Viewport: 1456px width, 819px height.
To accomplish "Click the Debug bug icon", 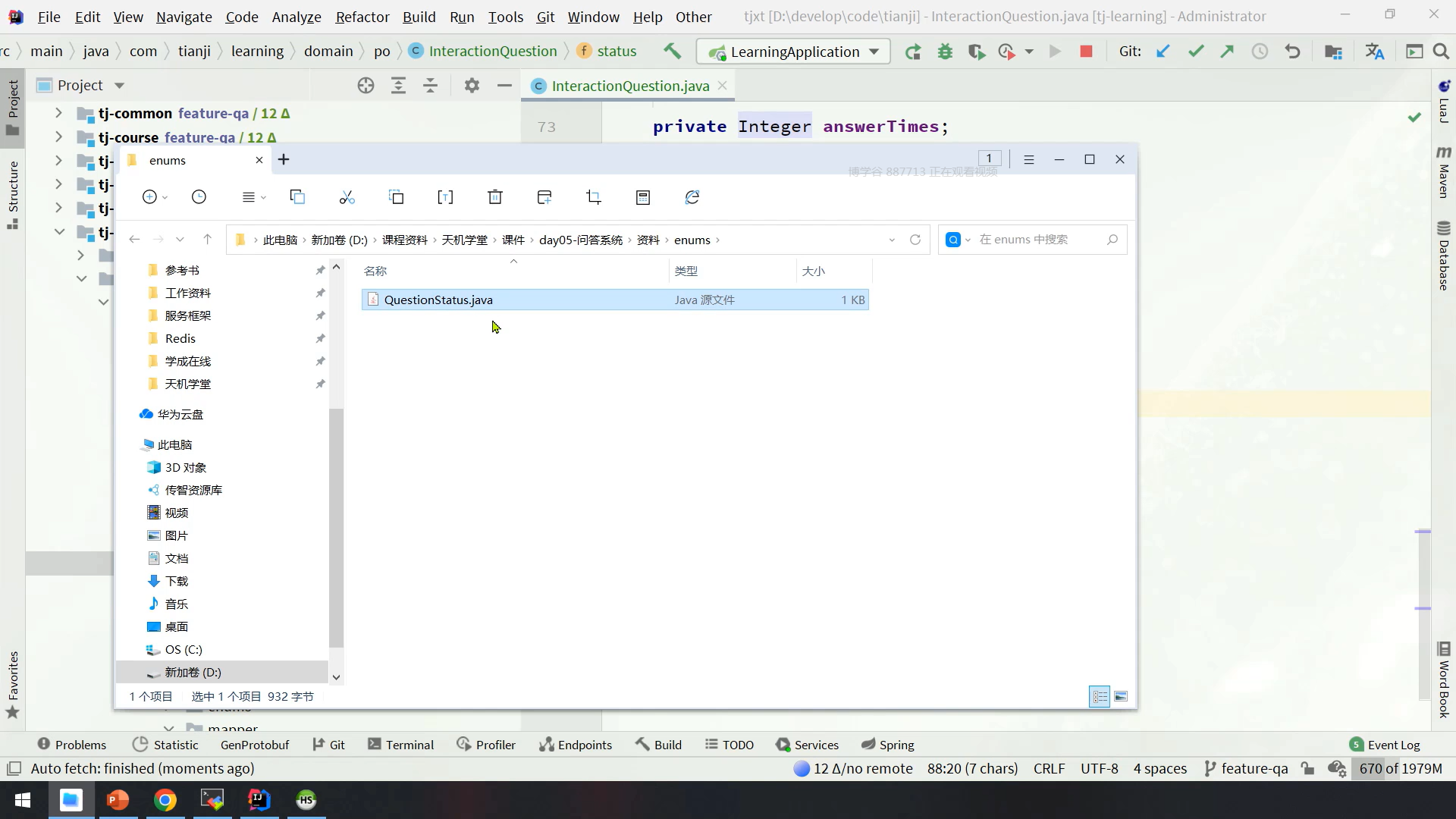I will pyautogui.click(x=945, y=52).
